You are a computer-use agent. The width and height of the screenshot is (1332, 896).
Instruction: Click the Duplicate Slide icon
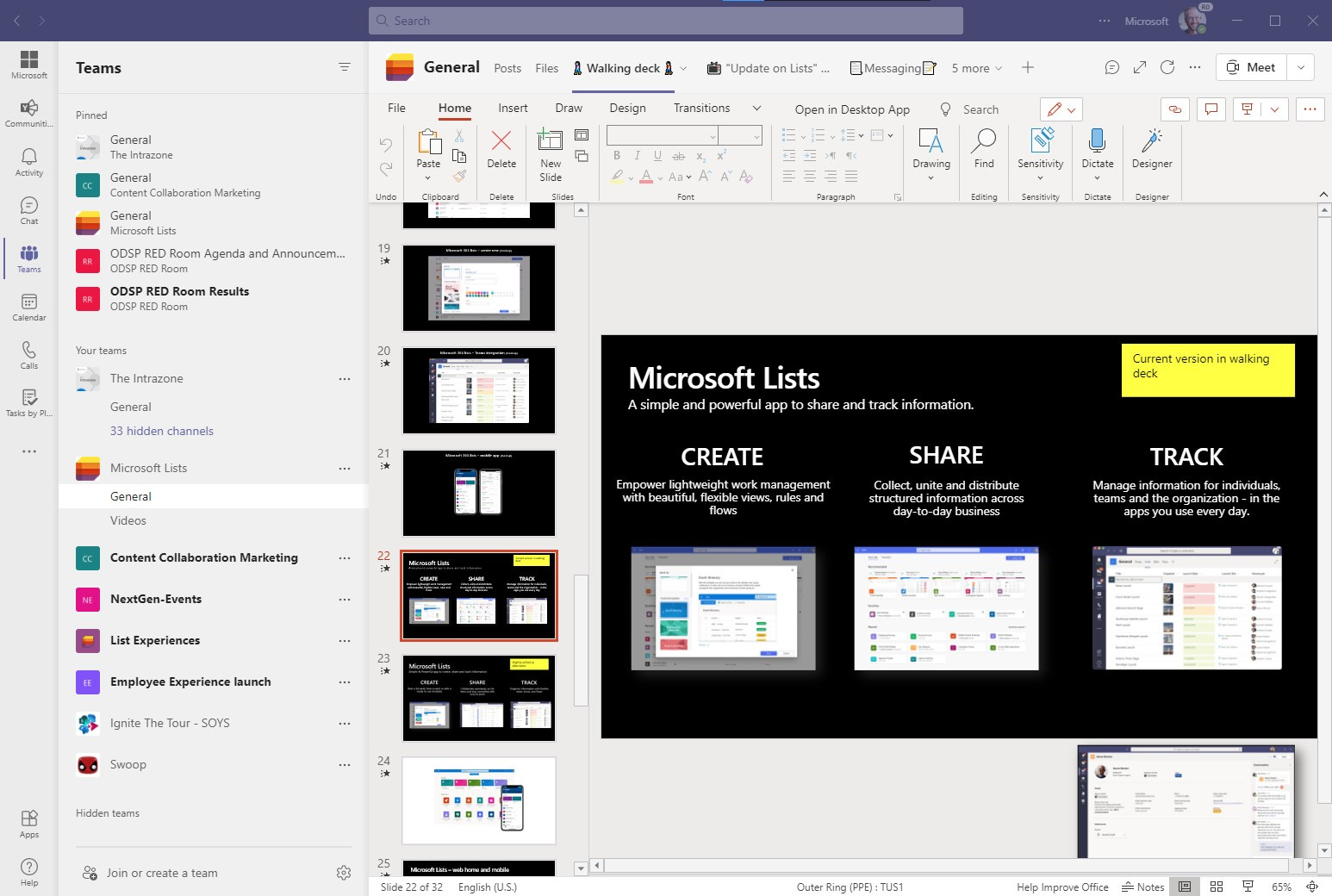click(x=582, y=156)
